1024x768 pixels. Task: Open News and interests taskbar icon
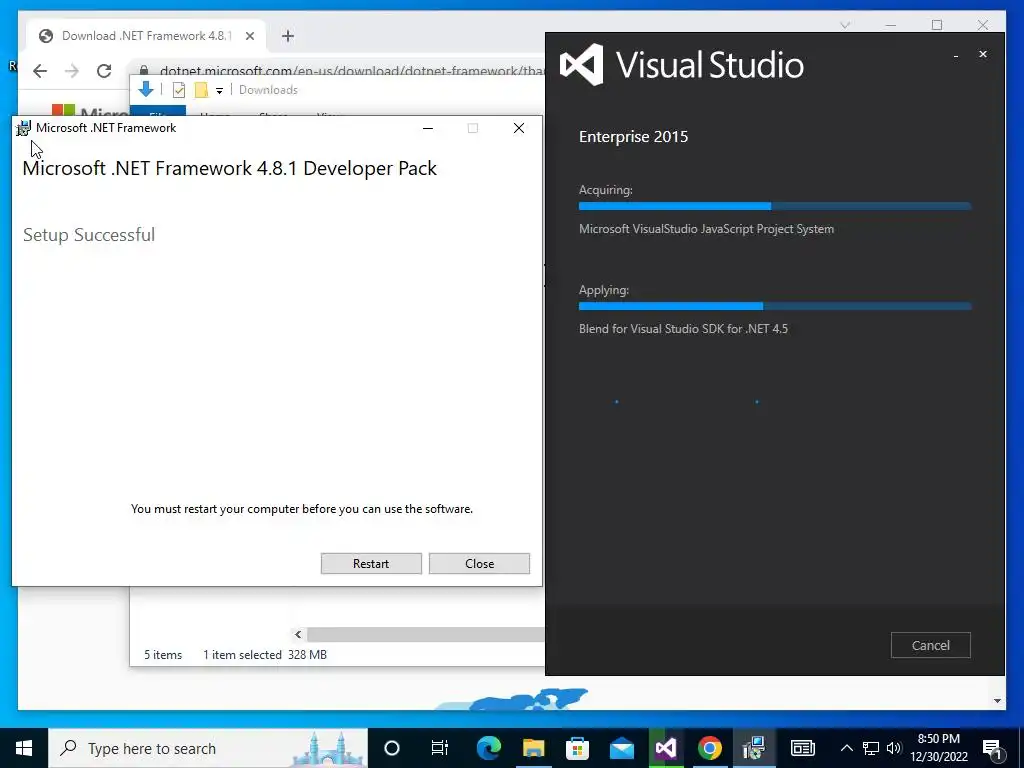click(x=803, y=748)
